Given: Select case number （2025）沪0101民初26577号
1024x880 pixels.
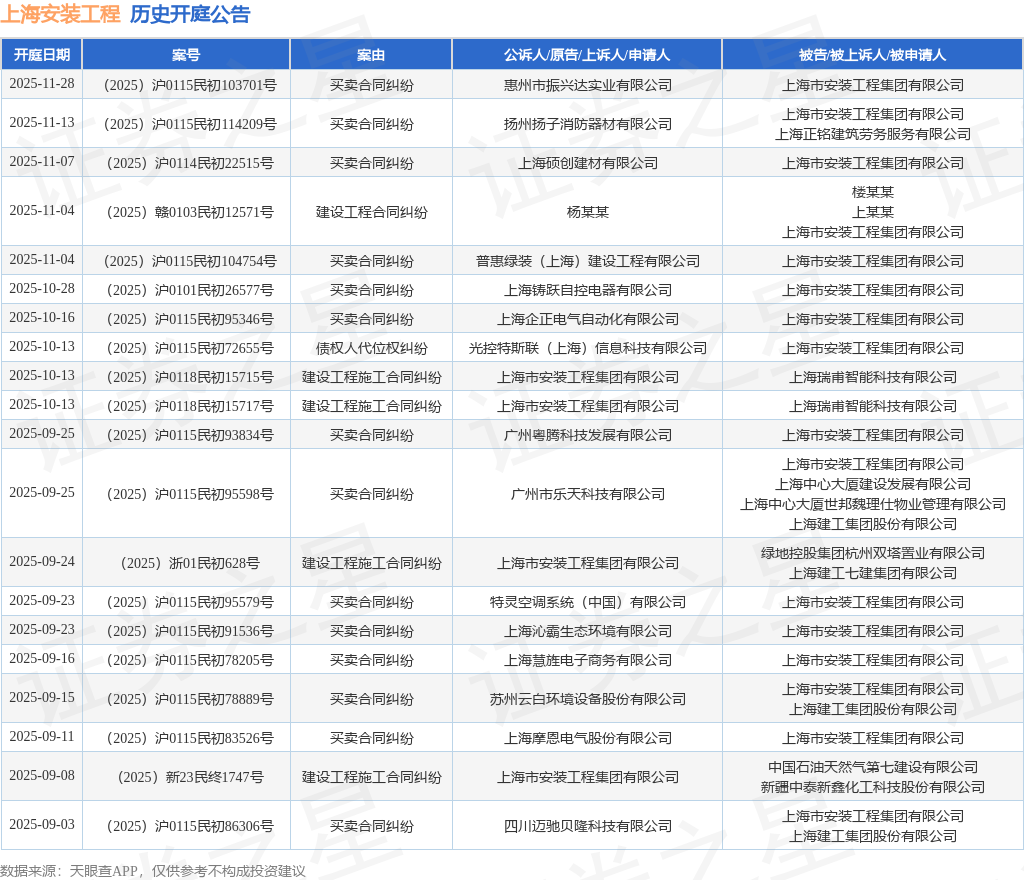Looking at the screenshot, I should tap(186, 291).
